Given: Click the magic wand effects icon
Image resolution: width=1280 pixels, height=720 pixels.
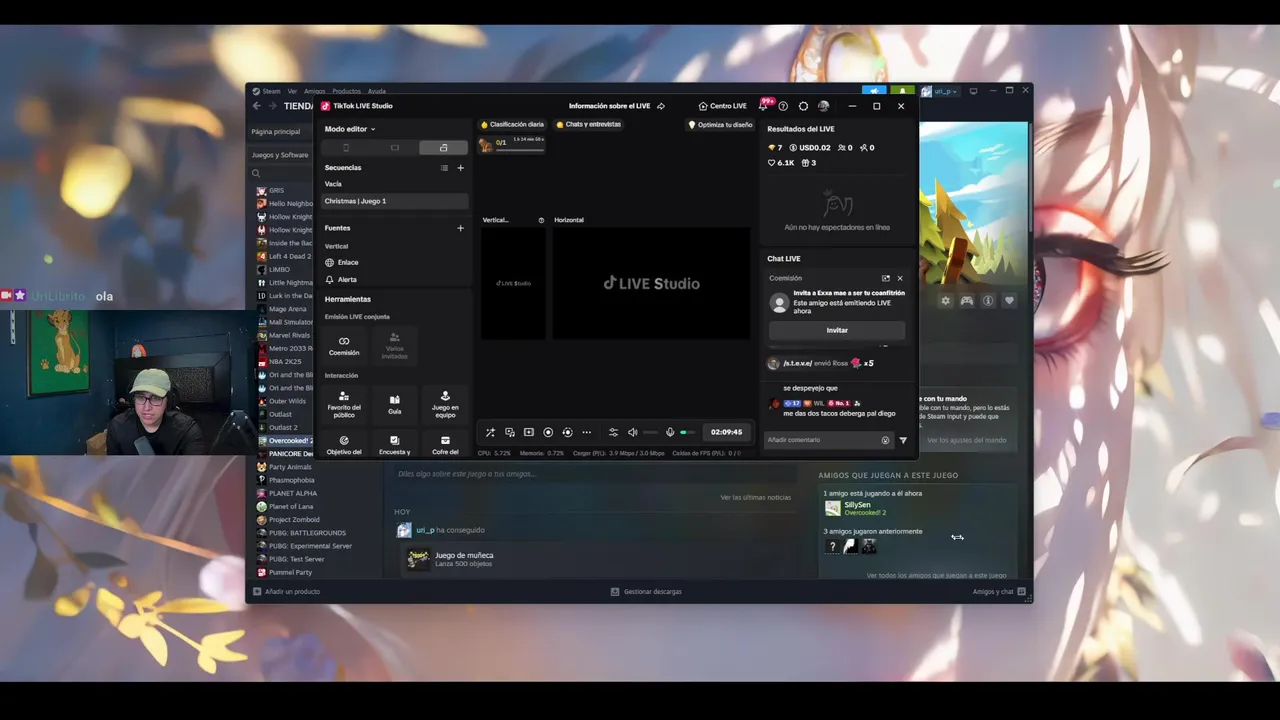Looking at the screenshot, I should pos(490,432).
